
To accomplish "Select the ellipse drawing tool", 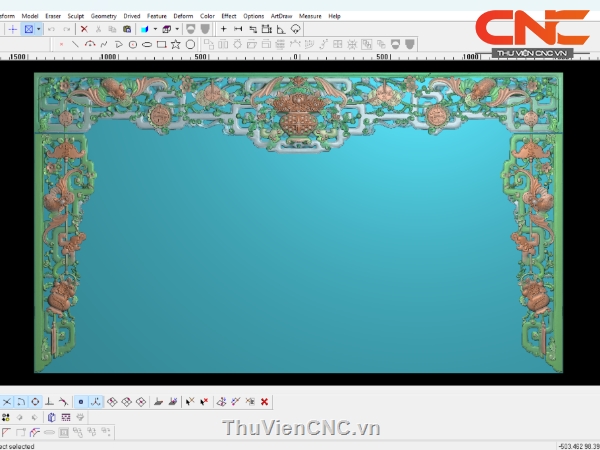I will pos(147,44).
